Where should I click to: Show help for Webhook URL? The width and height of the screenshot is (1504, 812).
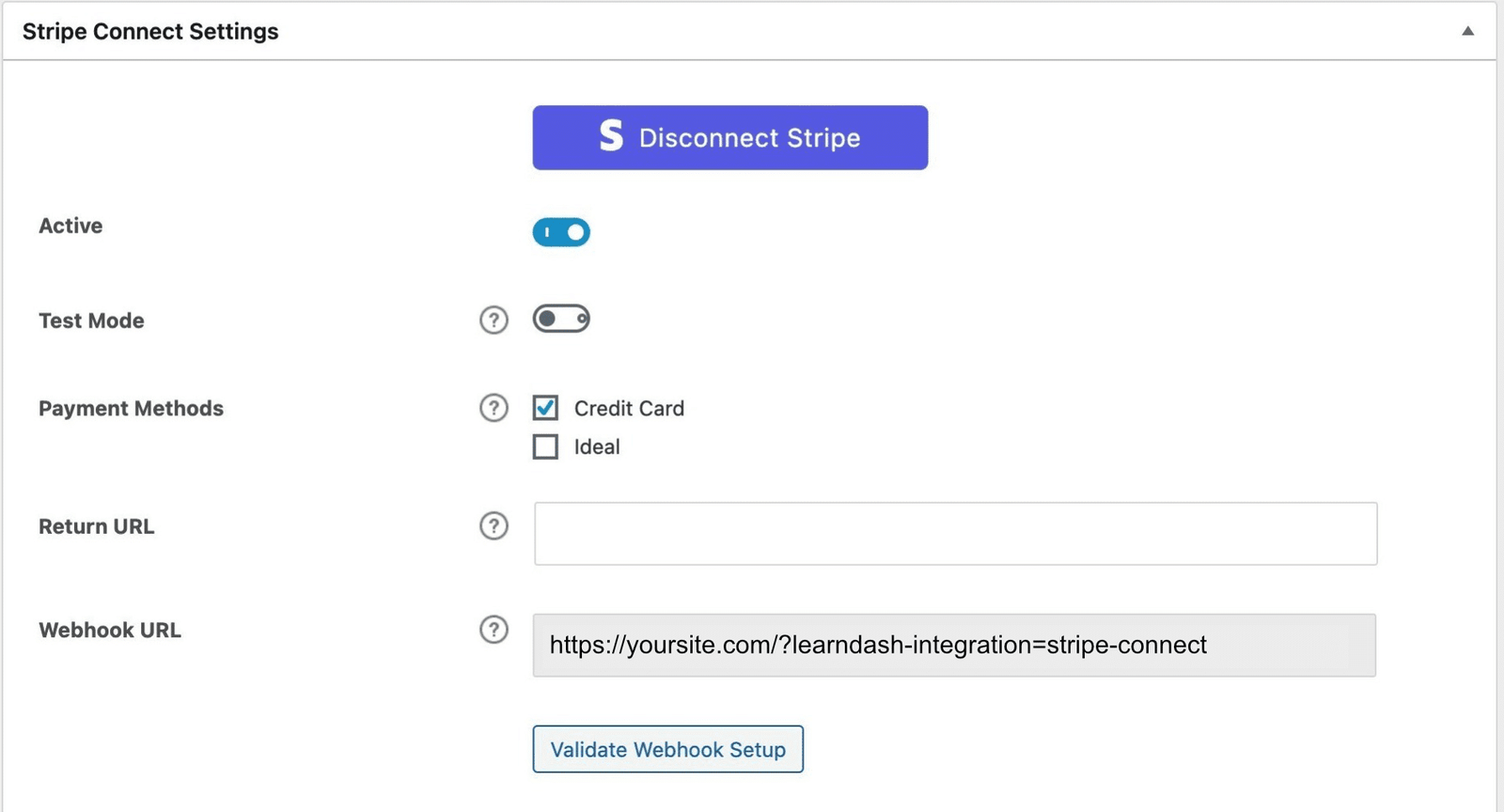(x=493, y=630)
